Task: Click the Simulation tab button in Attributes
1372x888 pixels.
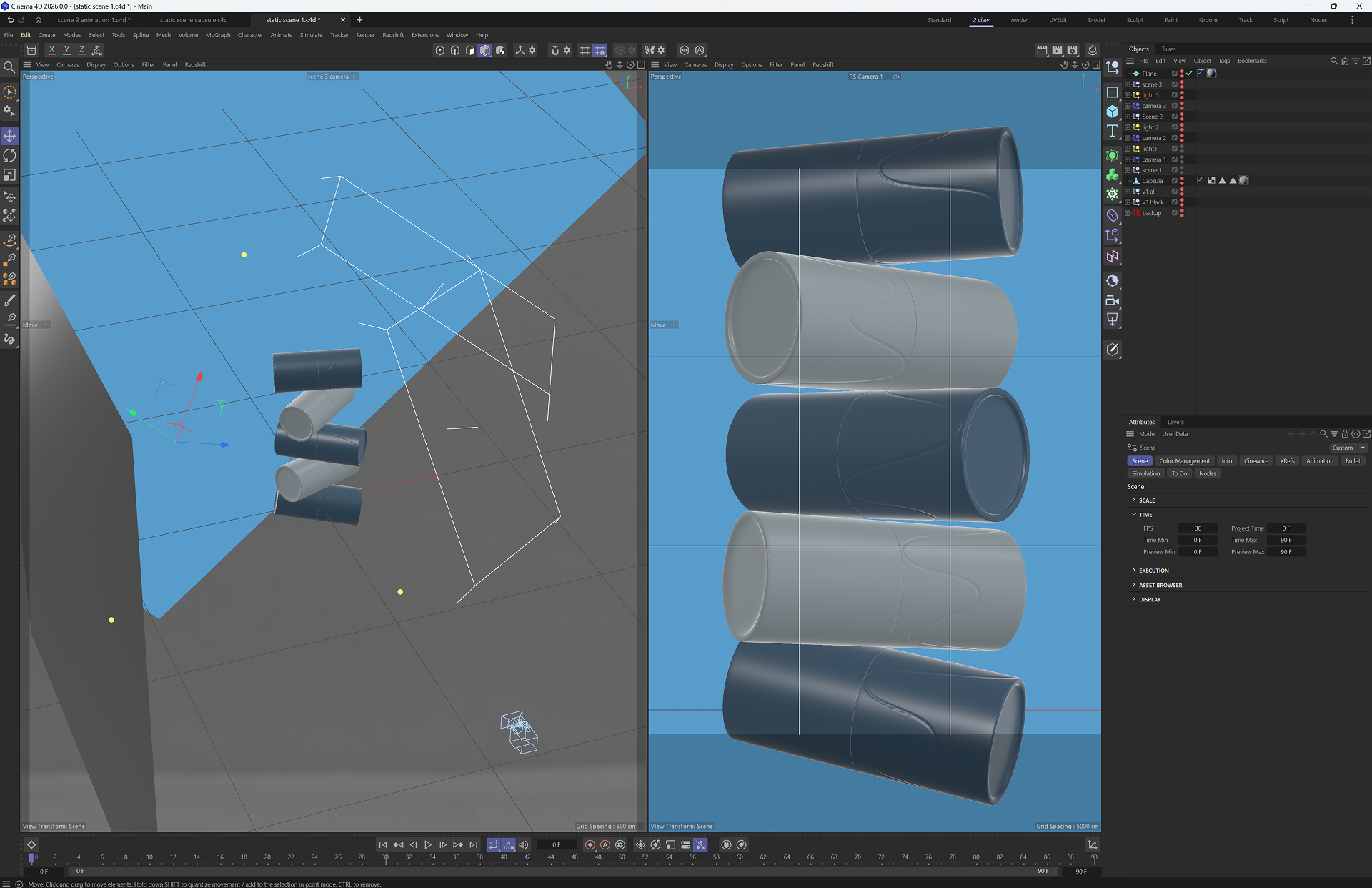Action: (1145, 473)
